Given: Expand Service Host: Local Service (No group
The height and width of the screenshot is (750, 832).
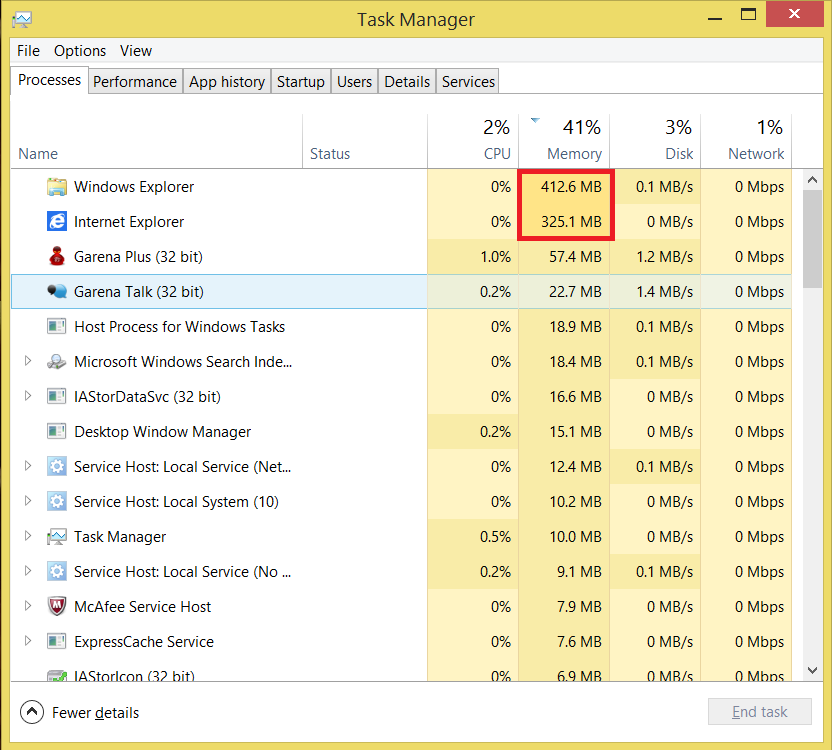Looking at the screenshot, I should [x=28, y=571].
